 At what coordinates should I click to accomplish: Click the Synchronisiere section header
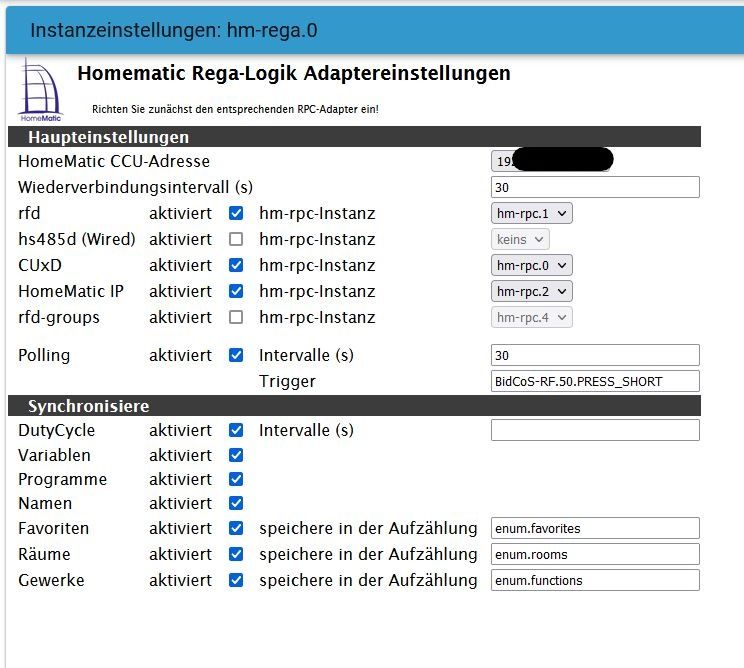click(354, 406)
